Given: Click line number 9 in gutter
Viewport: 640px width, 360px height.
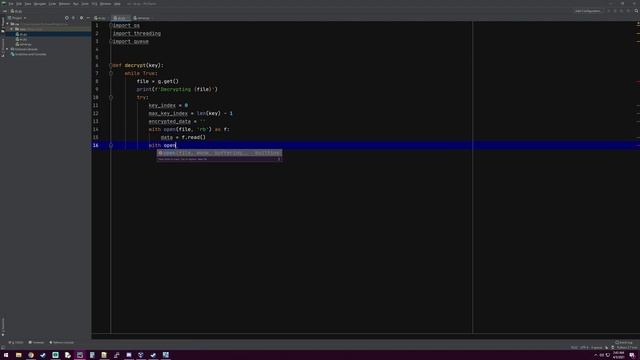Looking at the screenshot, I should 97,89.
